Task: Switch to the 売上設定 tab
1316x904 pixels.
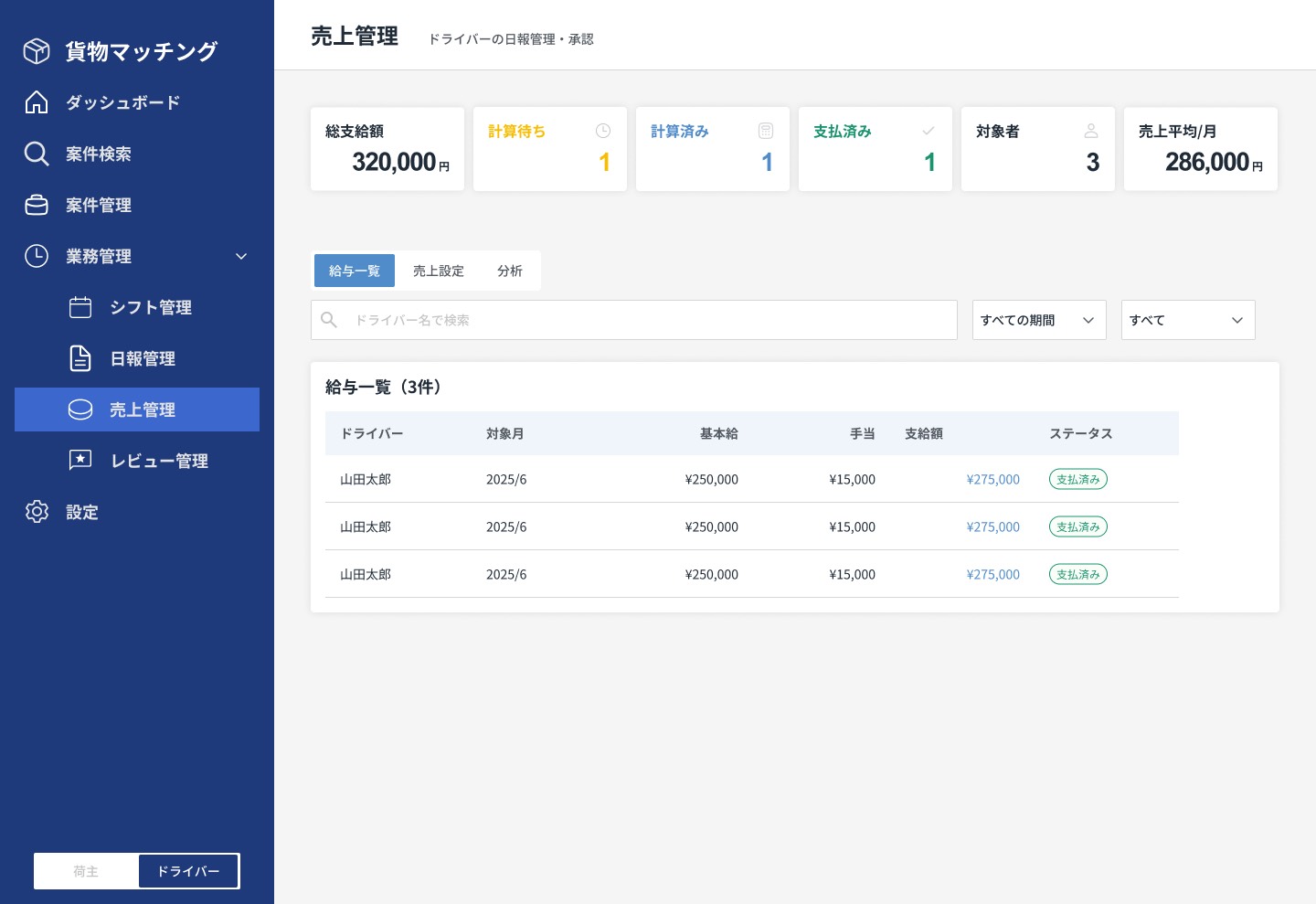Action: click(x=439, y=271)
